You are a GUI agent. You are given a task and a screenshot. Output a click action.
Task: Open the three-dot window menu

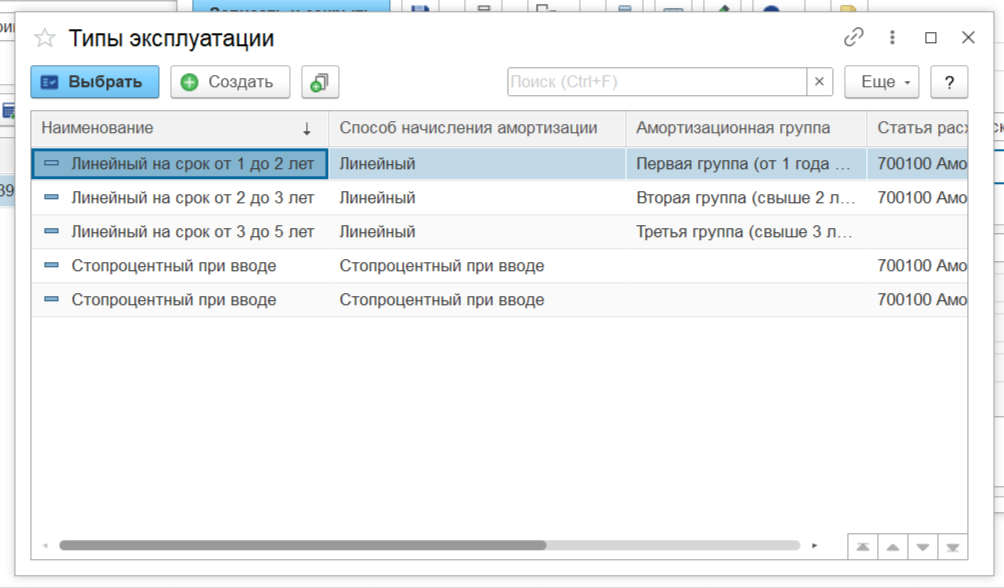click(x=892, y=38)
